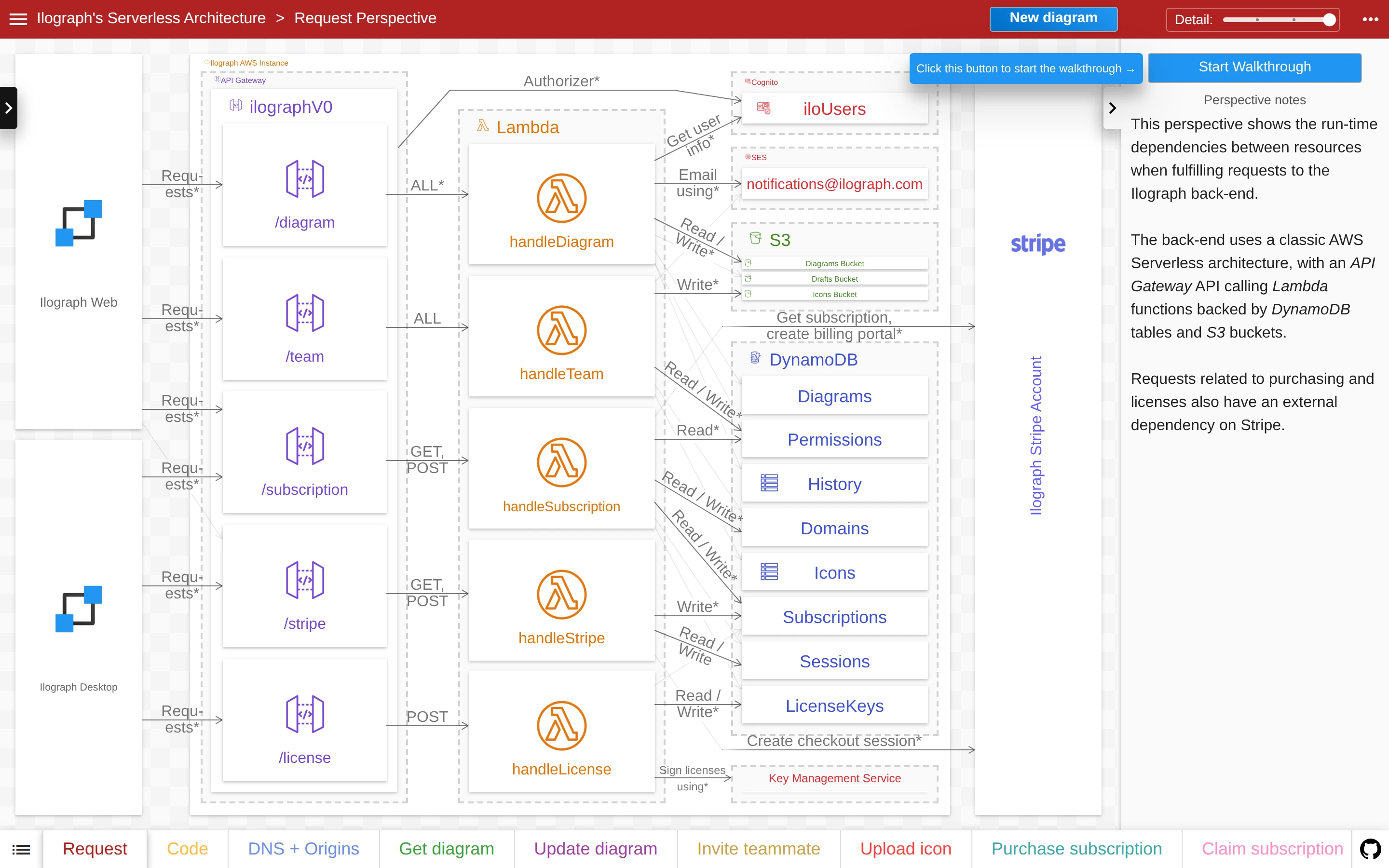Open the GitHub link icon
Image resolution: width=1389 pixels, height=868 pixels.
point(1370,849)
